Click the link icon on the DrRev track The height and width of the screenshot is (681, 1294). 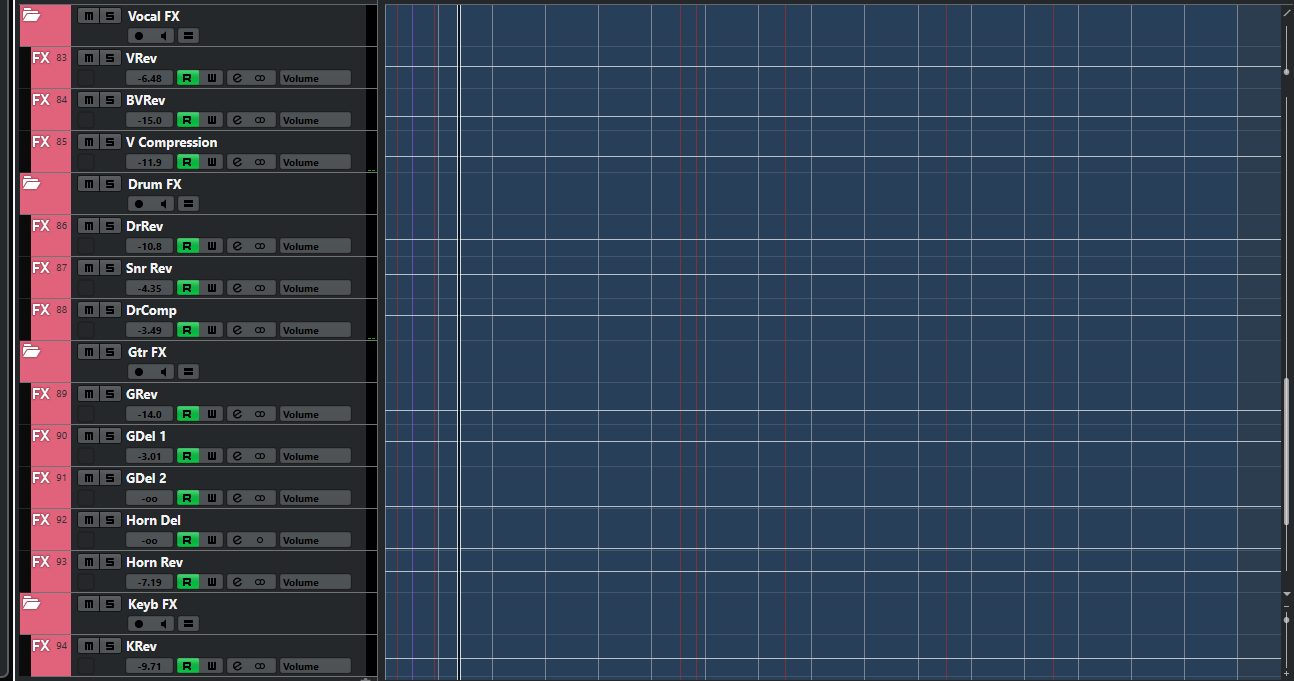click(x=260, y=246)
